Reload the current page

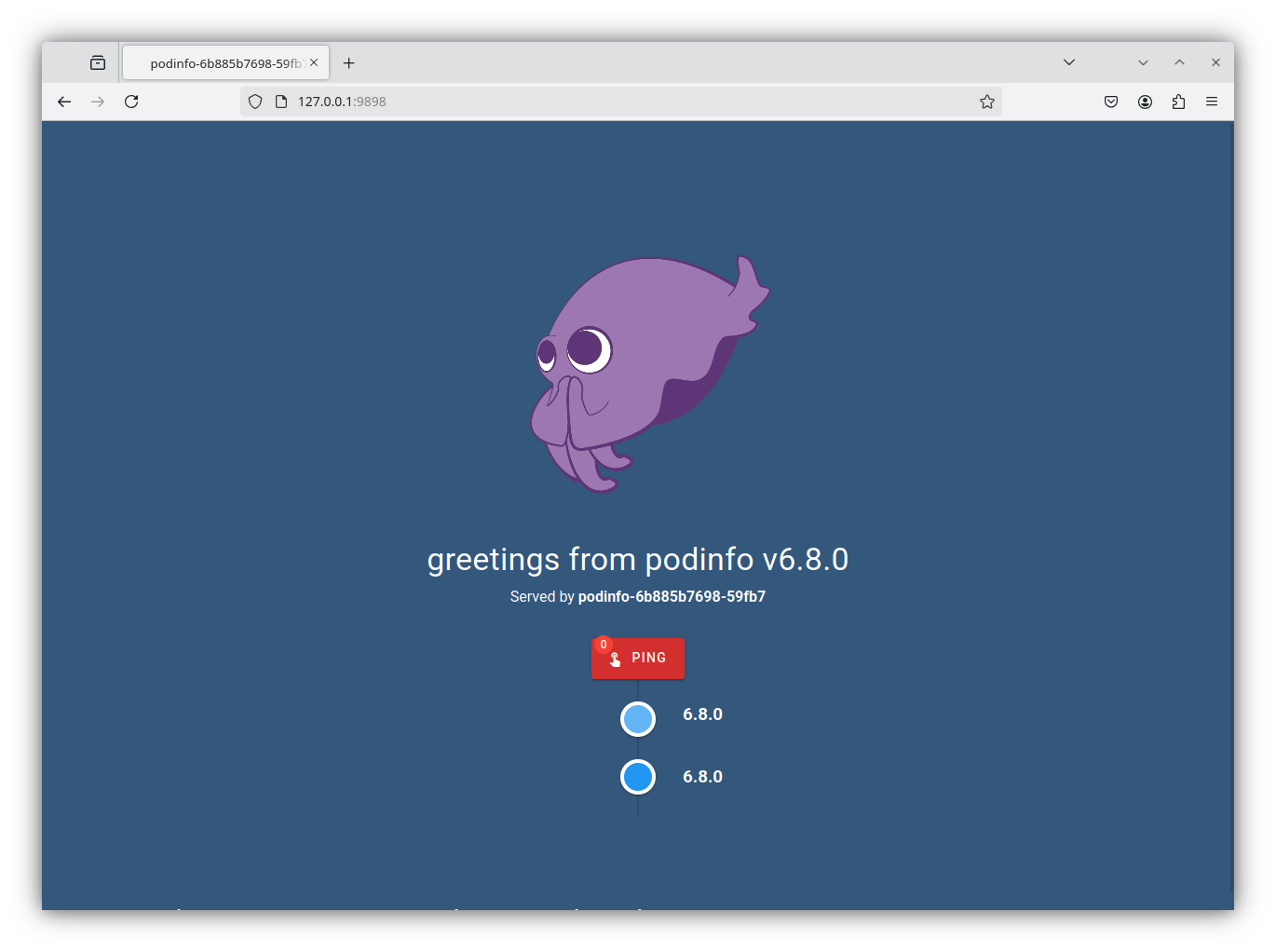tap(131, 102)
